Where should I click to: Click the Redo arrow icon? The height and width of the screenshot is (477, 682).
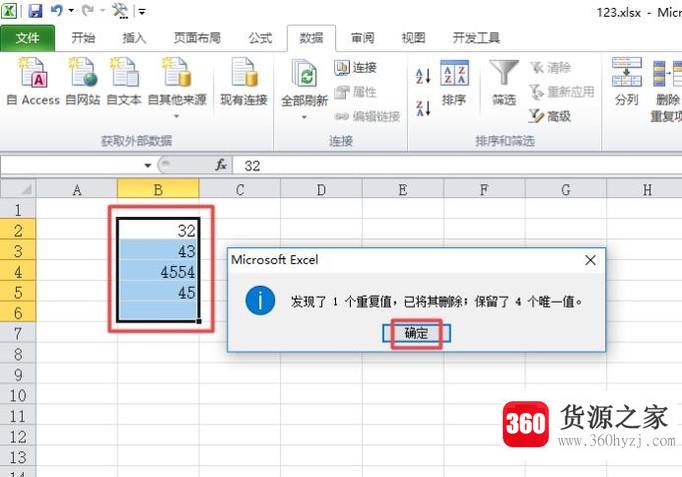(x=88, y=10)
